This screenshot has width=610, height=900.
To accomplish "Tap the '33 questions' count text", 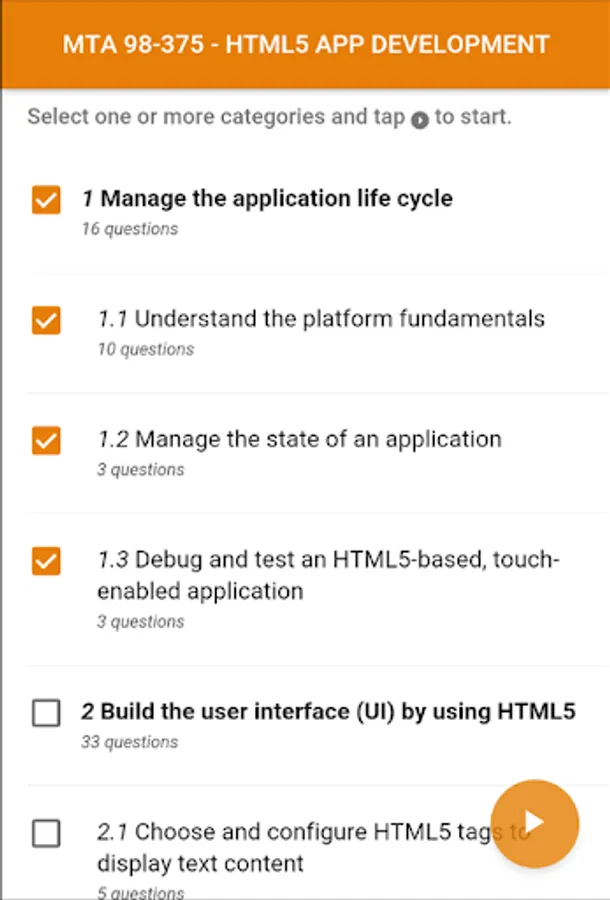I will tap(130, 742).
